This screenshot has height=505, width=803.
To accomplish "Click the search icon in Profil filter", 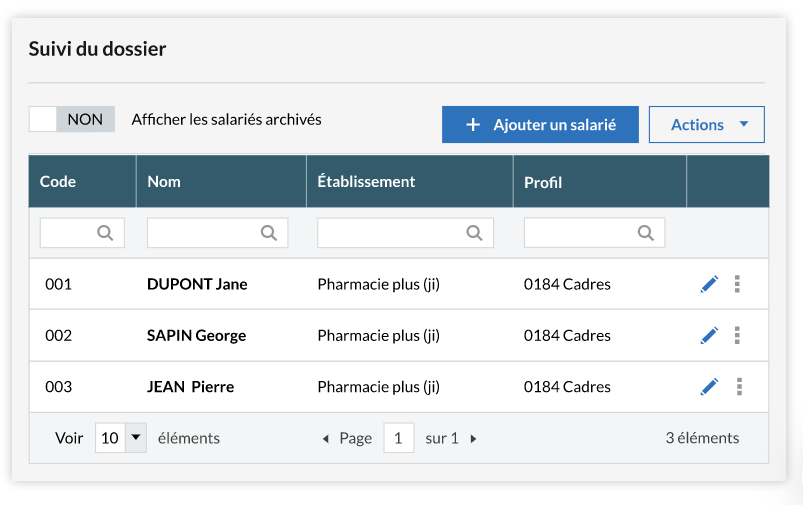I will (x=646, y=232).
